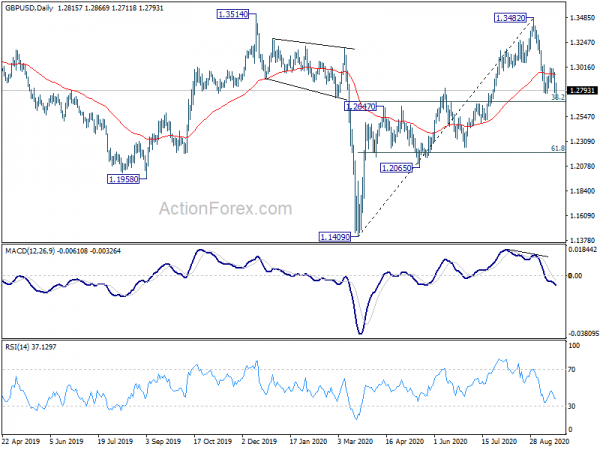Click the 61.8 Fibonacci level label
This screenshot has width=600, height=450.
coord(558,148)
